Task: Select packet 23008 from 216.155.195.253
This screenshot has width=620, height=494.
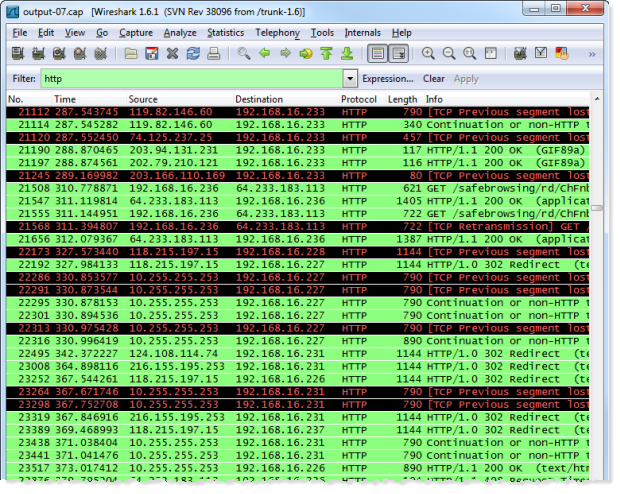Action: (x=298, y=366)
